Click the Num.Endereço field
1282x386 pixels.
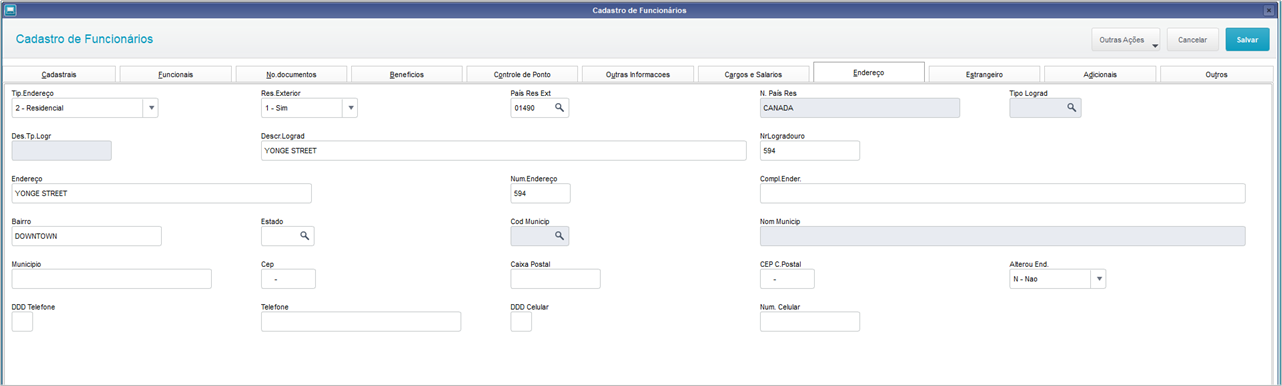click(540, 193)
